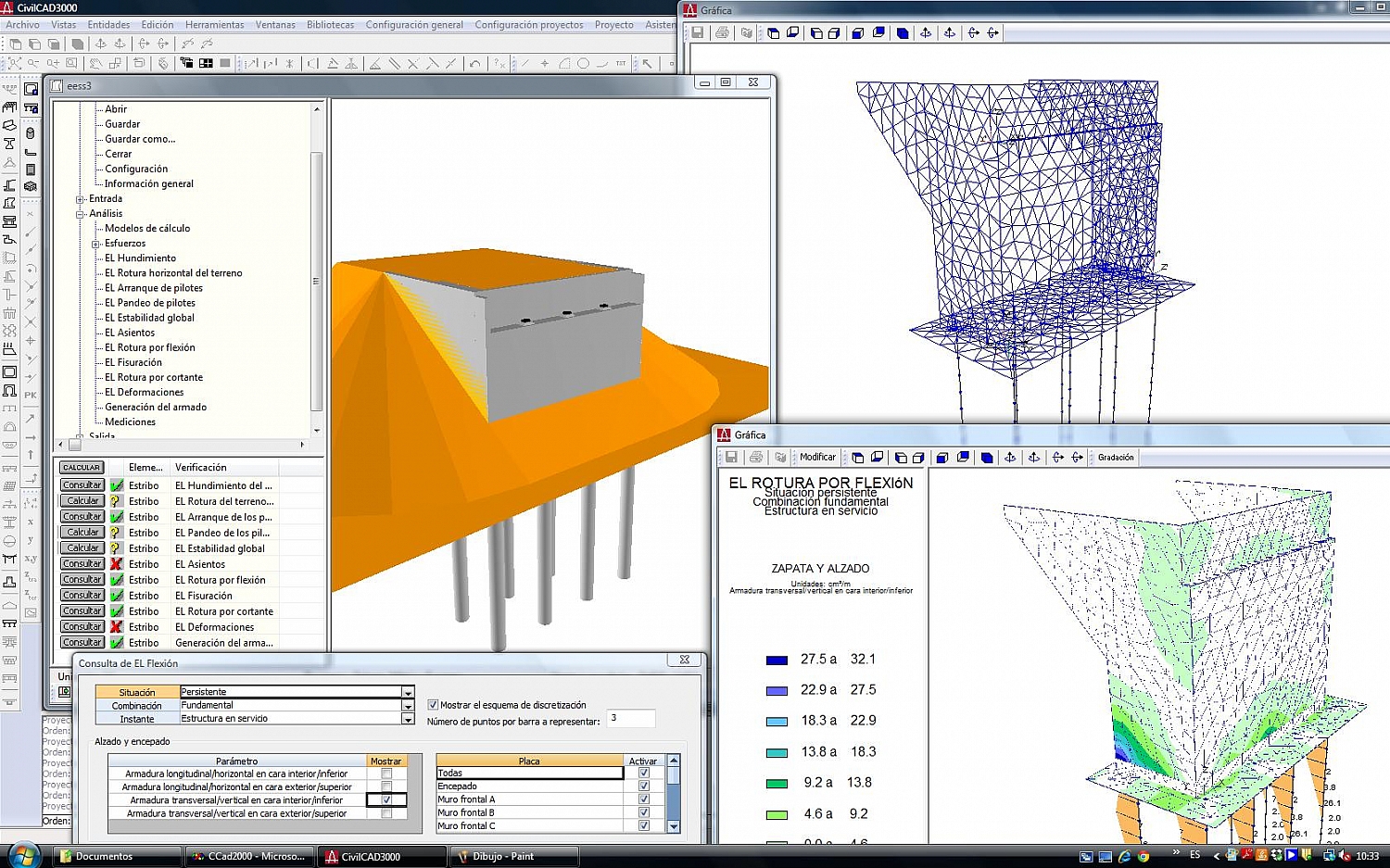Toggle the Activar checkbox for Encepado
This screenshot has width=1390, height=868.
click(644, 786)
